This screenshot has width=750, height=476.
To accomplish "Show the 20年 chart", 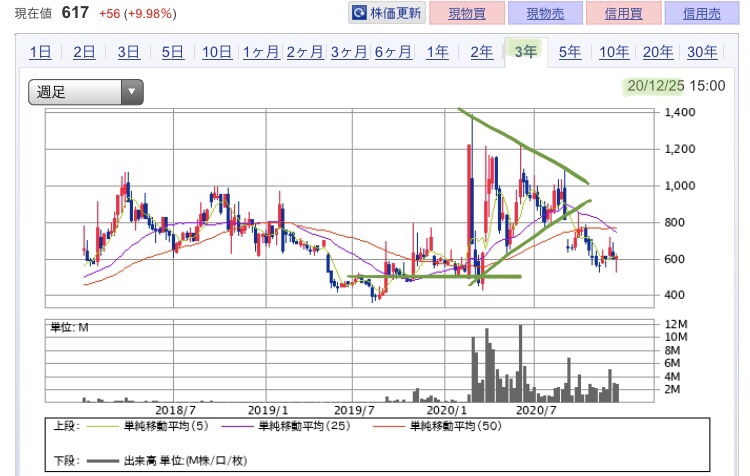I will [658, 52].
